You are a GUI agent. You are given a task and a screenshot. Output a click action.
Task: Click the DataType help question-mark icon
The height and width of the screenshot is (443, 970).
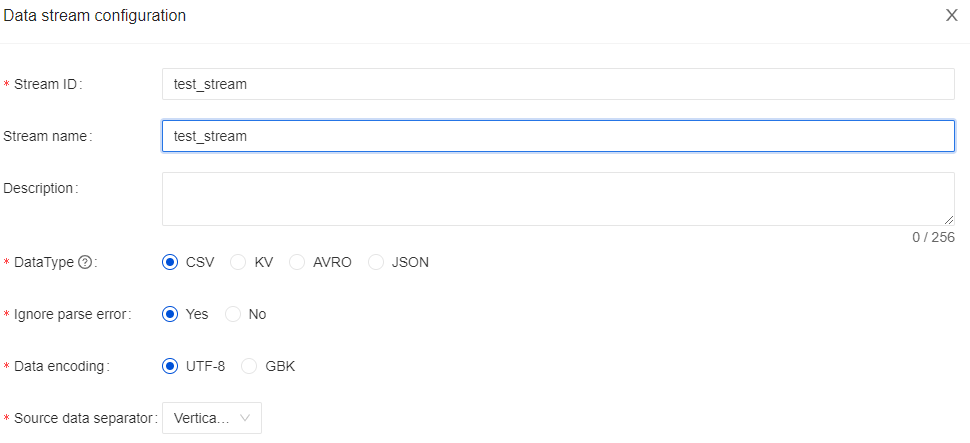pos(85,262)
